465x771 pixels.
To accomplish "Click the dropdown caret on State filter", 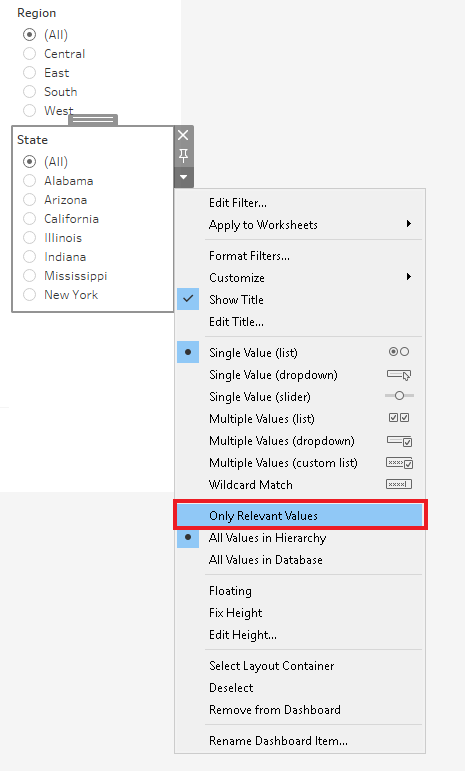I will click(183, 177).
